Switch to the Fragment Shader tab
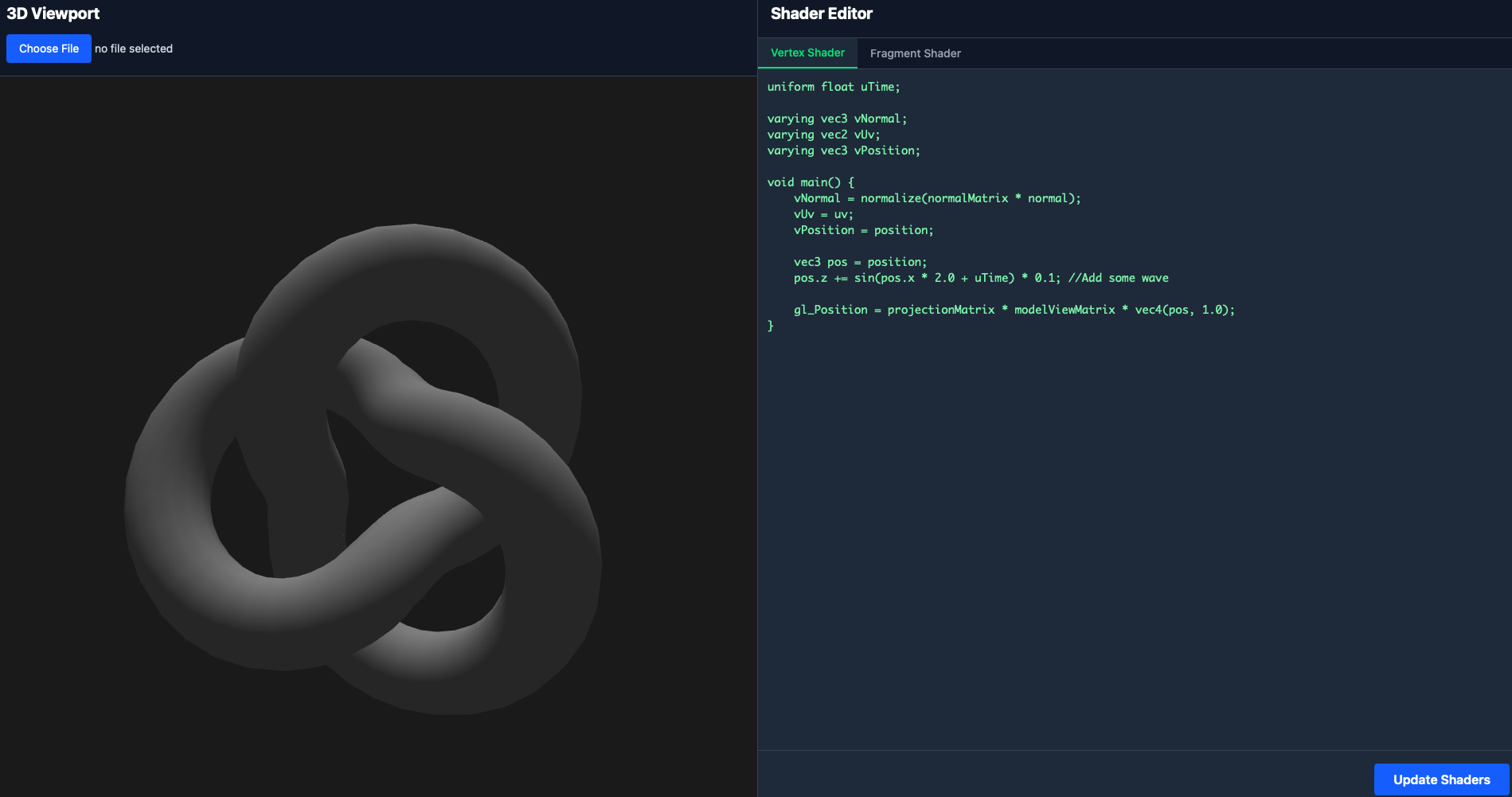The image size is (1512, 797). coord(915,53)
